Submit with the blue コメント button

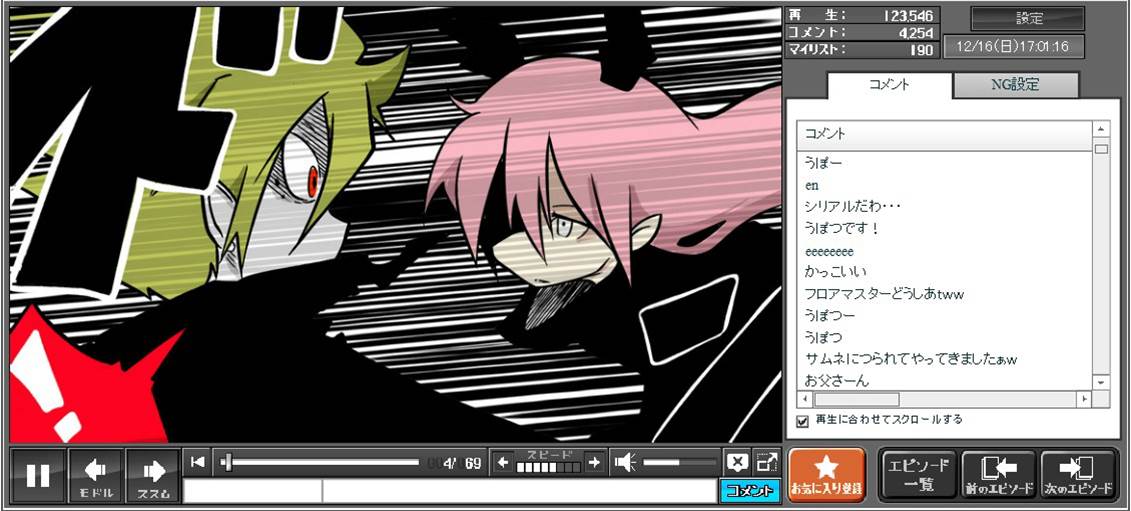coord(749,490)
